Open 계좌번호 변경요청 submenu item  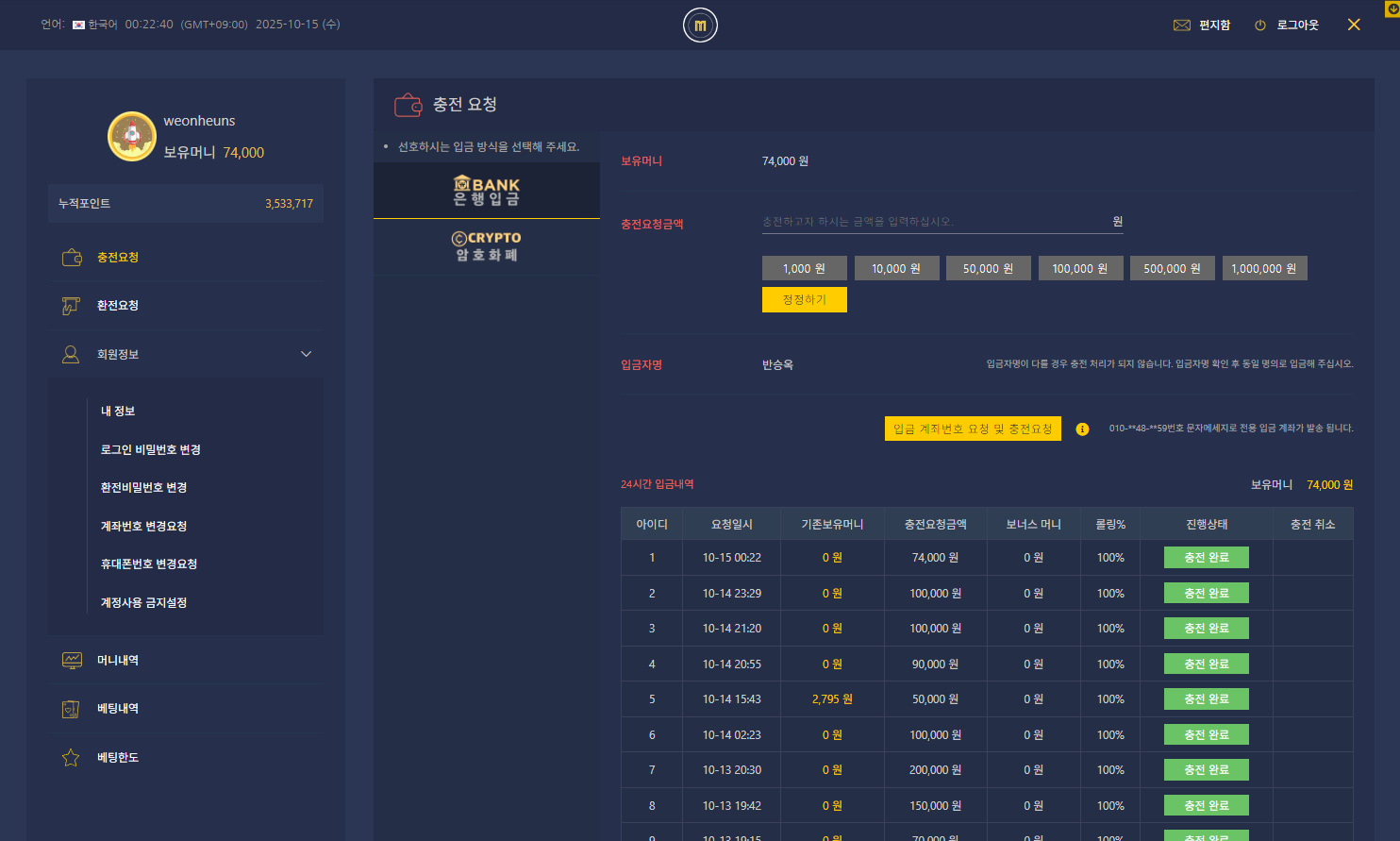point(144,526)
